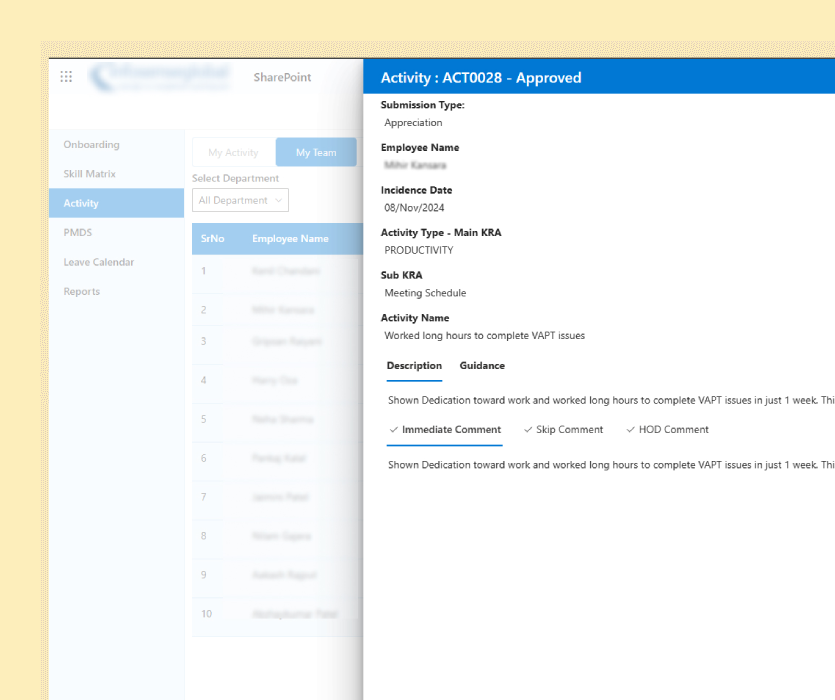Image resolution: width=835 pixels, height=700 pixels.
Task: Click the company logo in header
Action: click(160, 77)
